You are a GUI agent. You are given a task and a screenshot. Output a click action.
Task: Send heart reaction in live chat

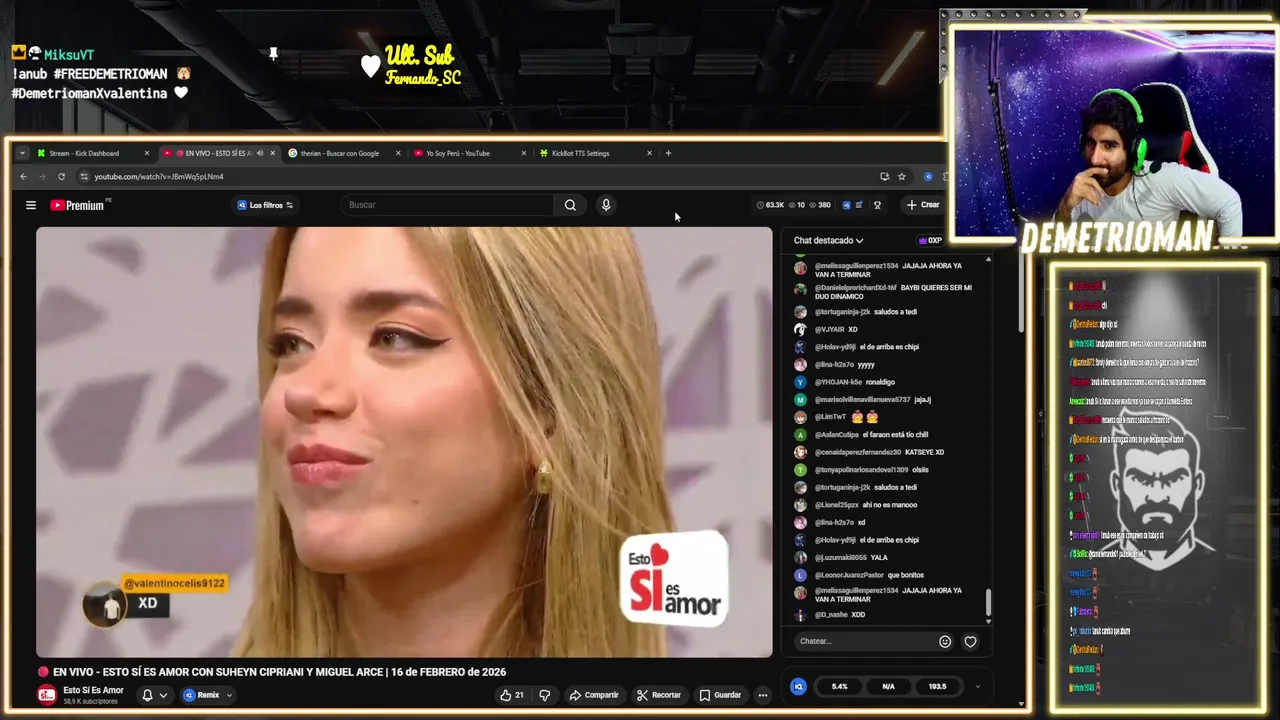pos(970,642)
